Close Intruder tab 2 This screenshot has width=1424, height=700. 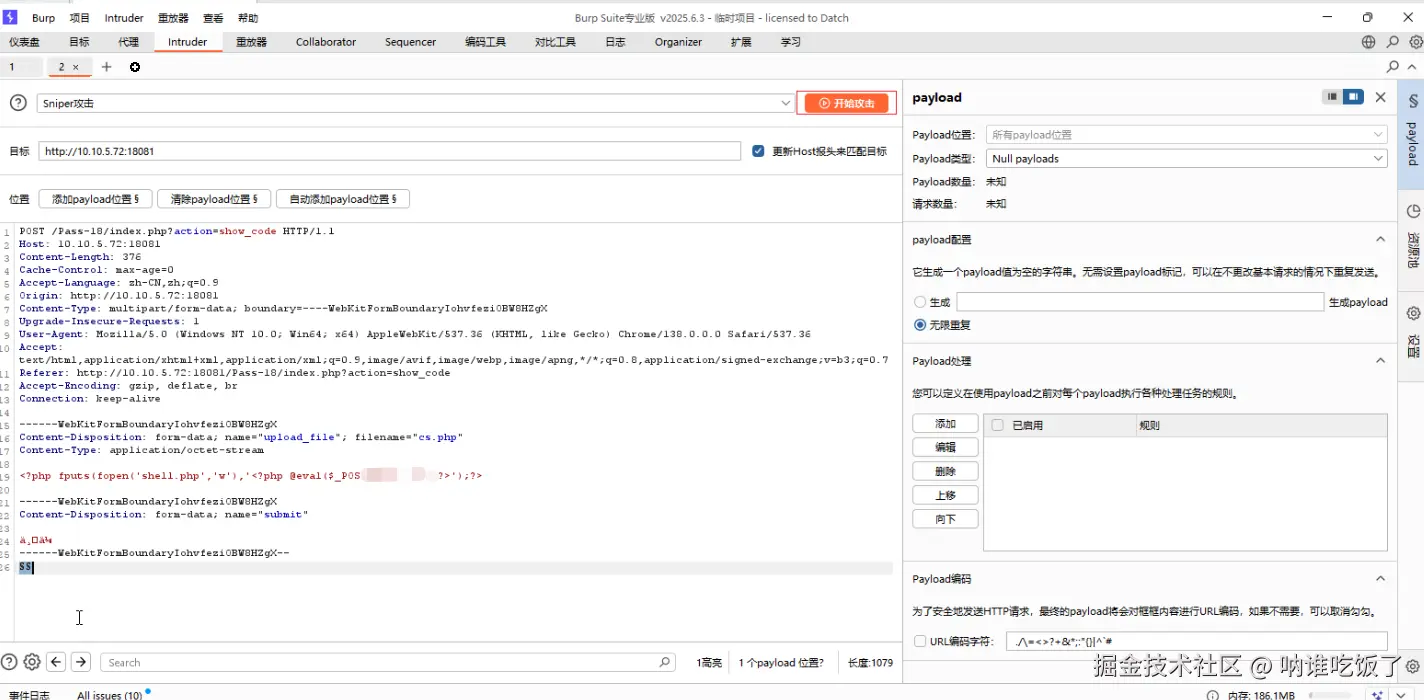tap(76, 67)
